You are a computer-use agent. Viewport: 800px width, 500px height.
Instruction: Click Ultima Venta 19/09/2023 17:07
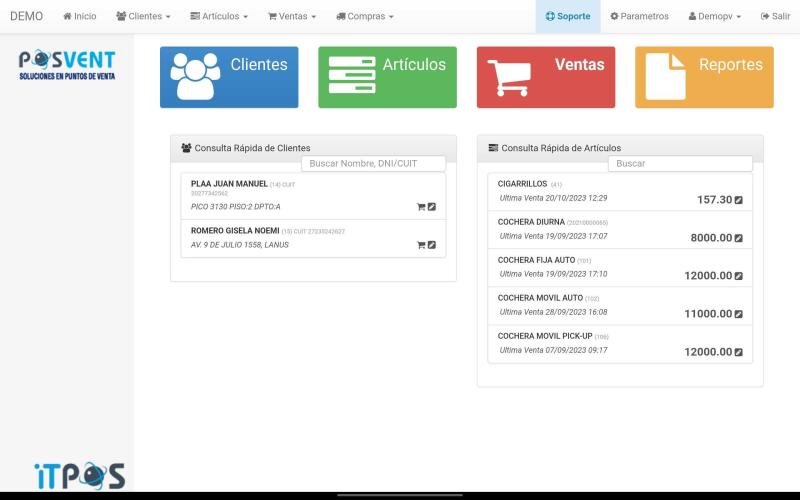click(554, 236)
